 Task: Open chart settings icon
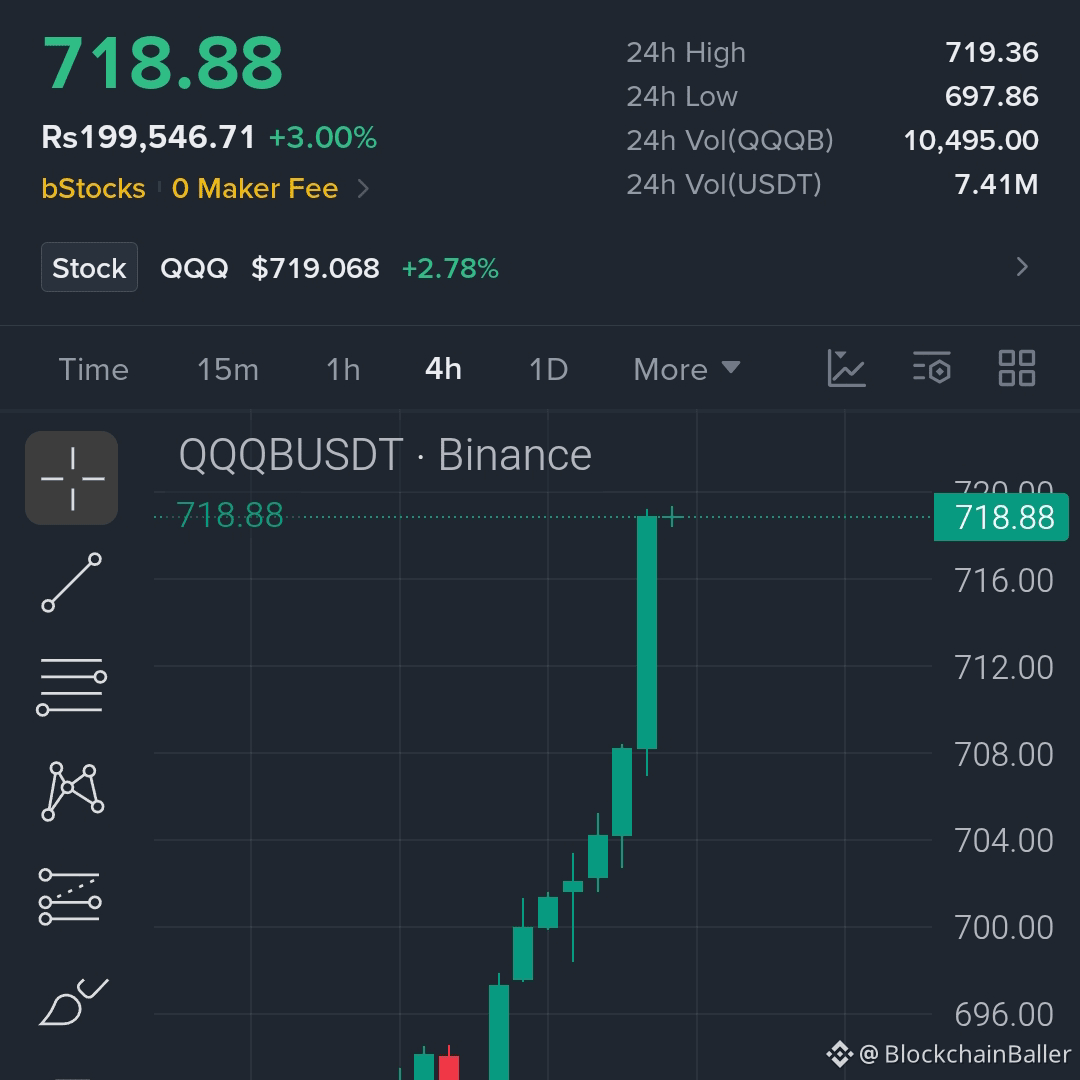[x=932, y=368]
